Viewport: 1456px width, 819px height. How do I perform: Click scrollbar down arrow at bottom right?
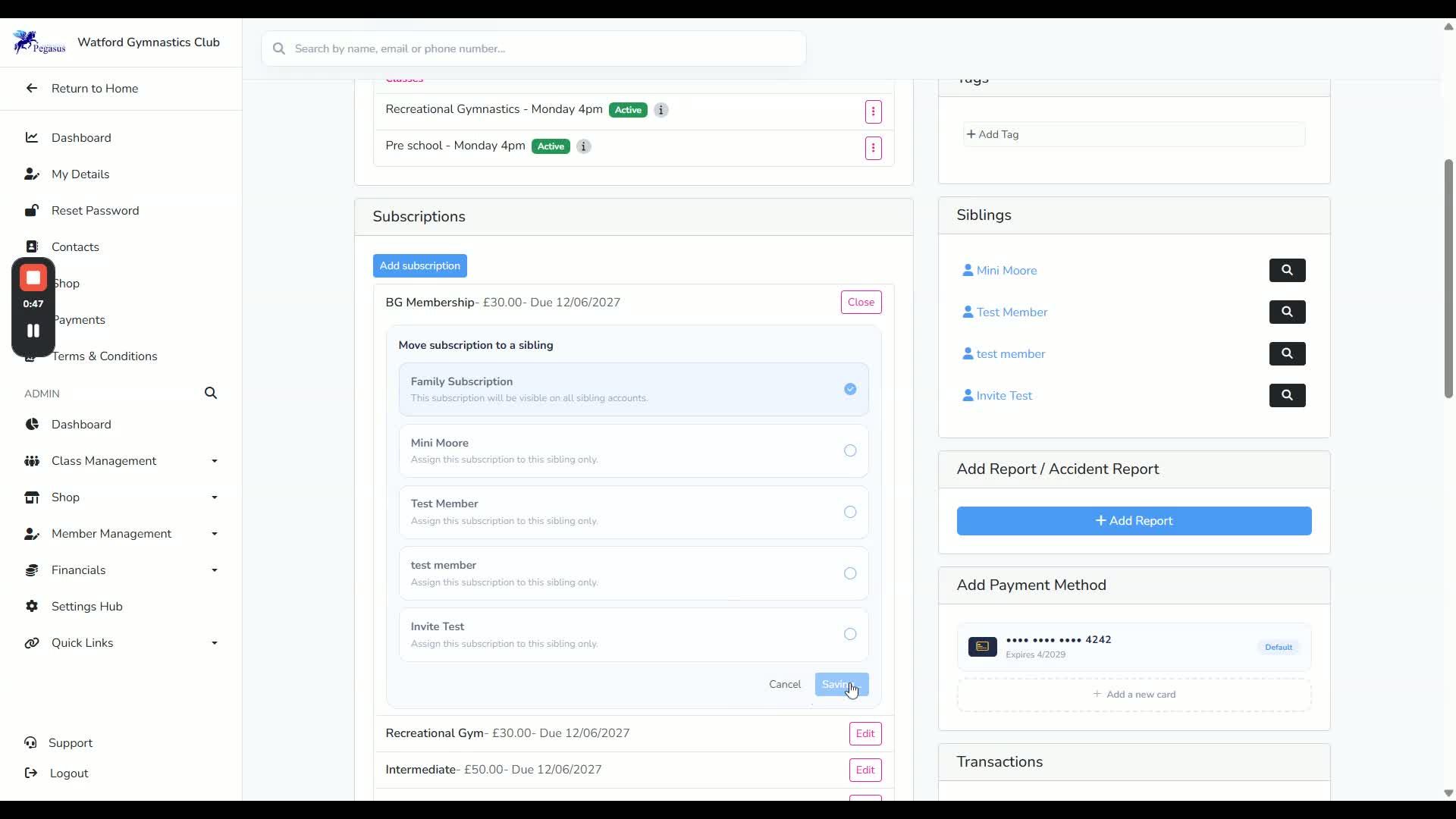tap(1448, 793)
